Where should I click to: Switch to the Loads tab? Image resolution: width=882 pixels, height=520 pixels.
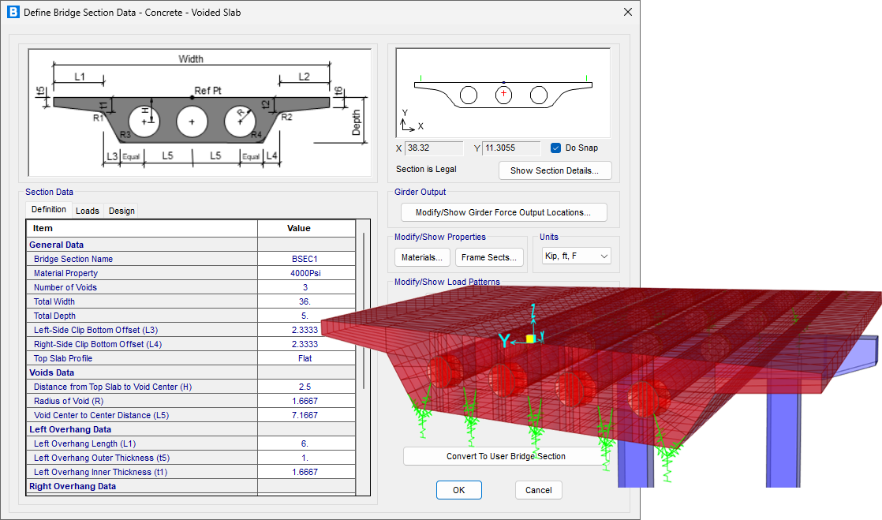(x=87, y=211)
